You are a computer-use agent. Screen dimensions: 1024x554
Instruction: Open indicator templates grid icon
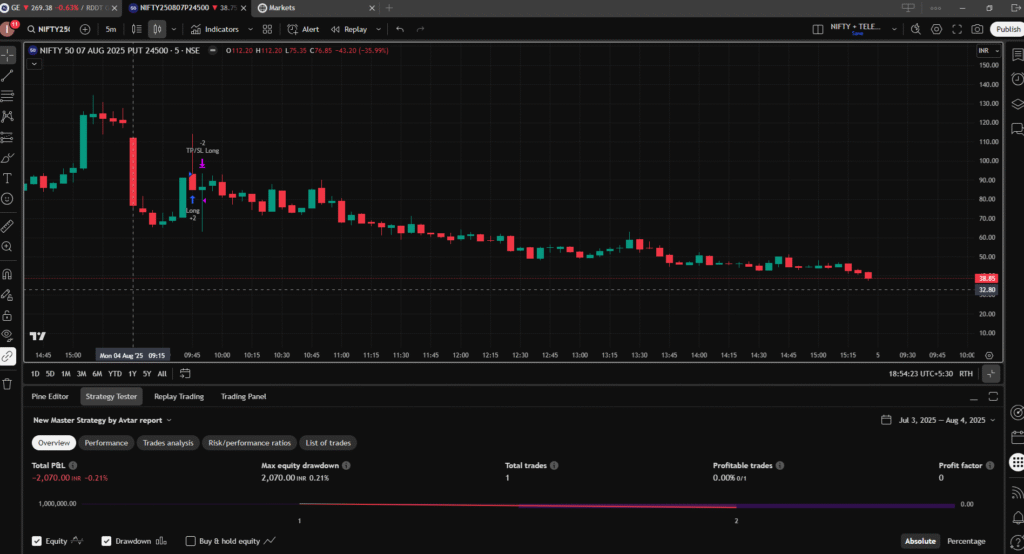tap(267, 29)
